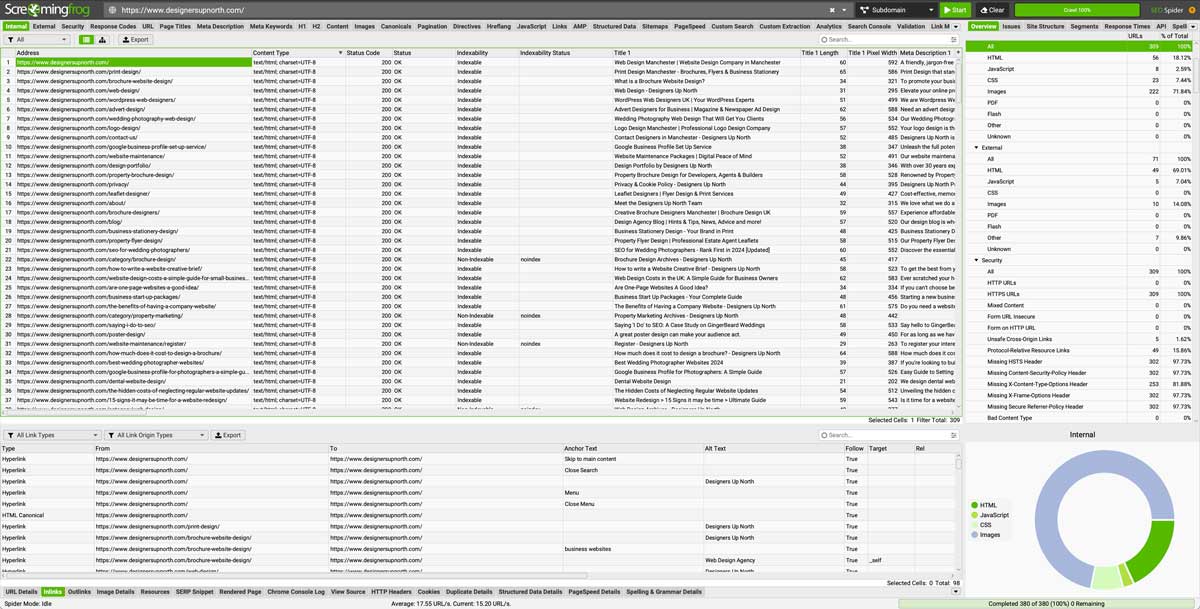Image resolution: width=1200 pixels, height=609 pixels.
Task: Open the Page Titles tab
Action: (175, 26)
